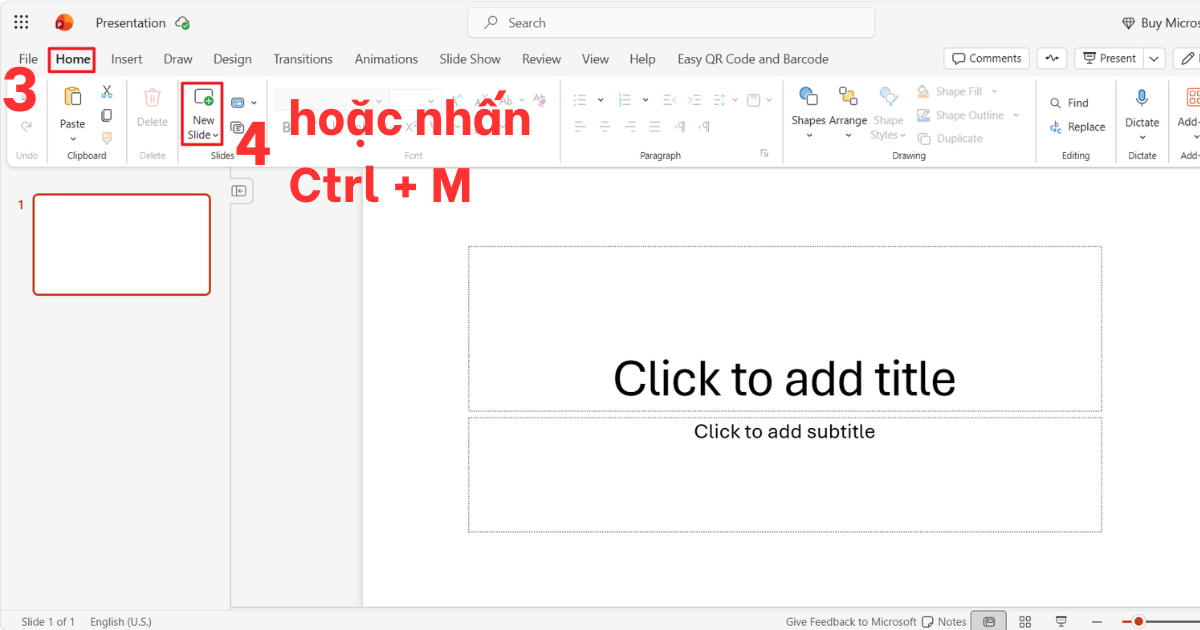This screenshot has height=630, width=1200.
Task: Open the Easy QR Code and Barcode tab
Action: (753, 59)
